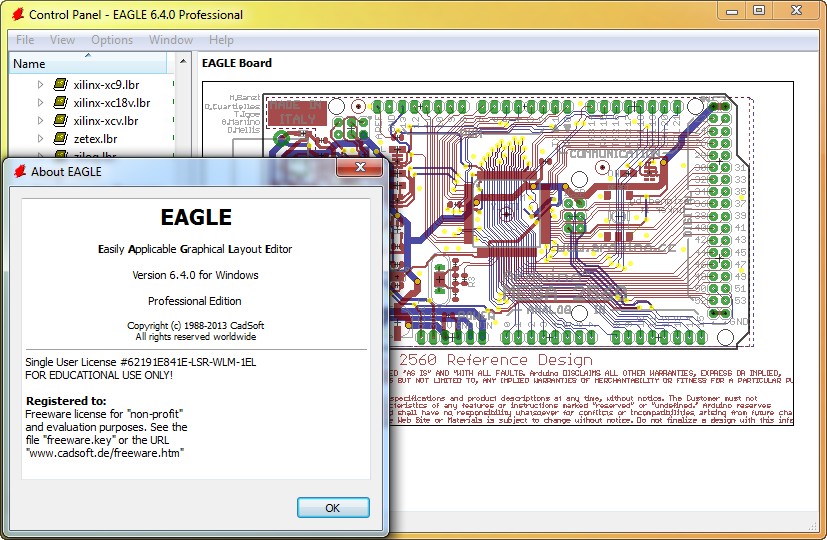Expand the xilinx-xc18v.lbr tree node
Viewport: 827px width, 540px height.
tap(41, 103)
